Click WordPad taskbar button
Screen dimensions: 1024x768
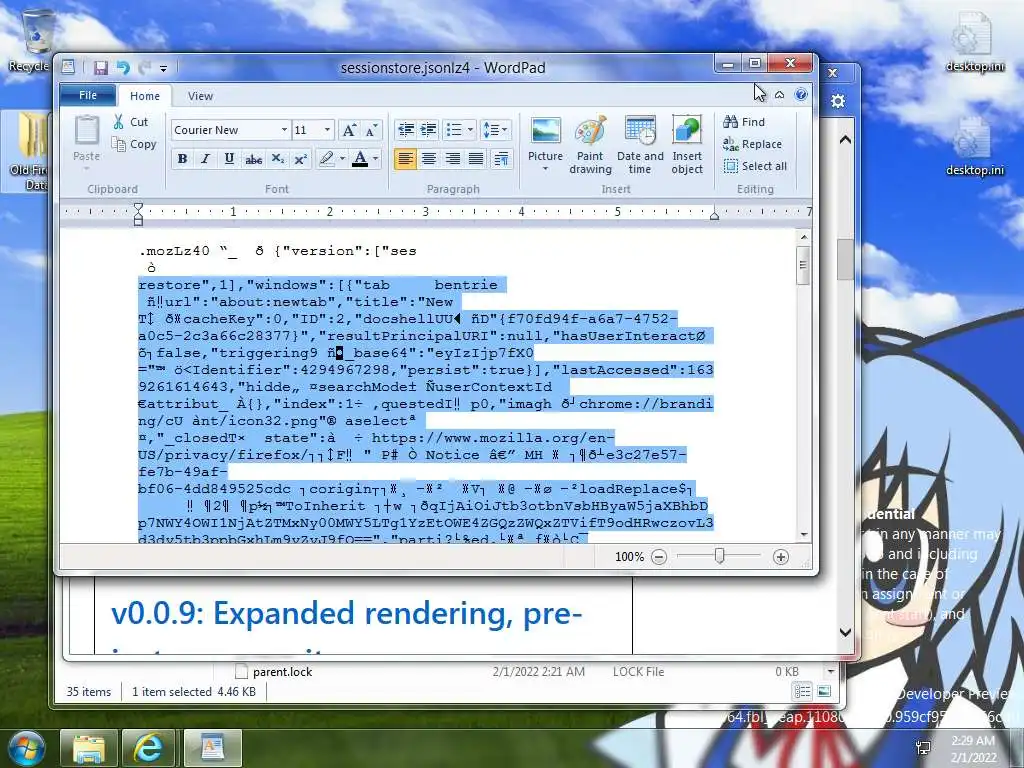pos(213,748)
